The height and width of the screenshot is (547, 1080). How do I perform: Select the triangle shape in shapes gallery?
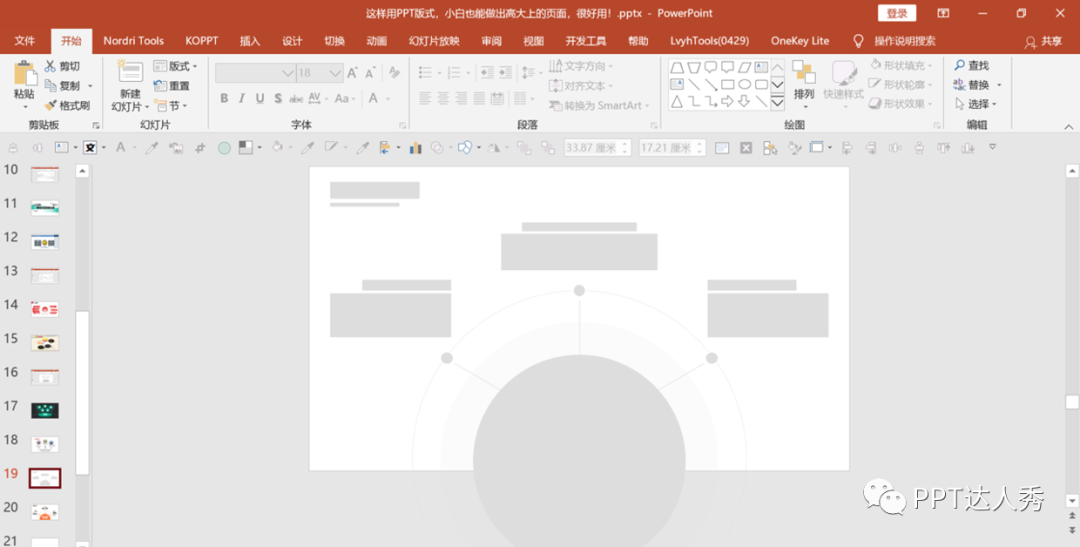point(677,101)
